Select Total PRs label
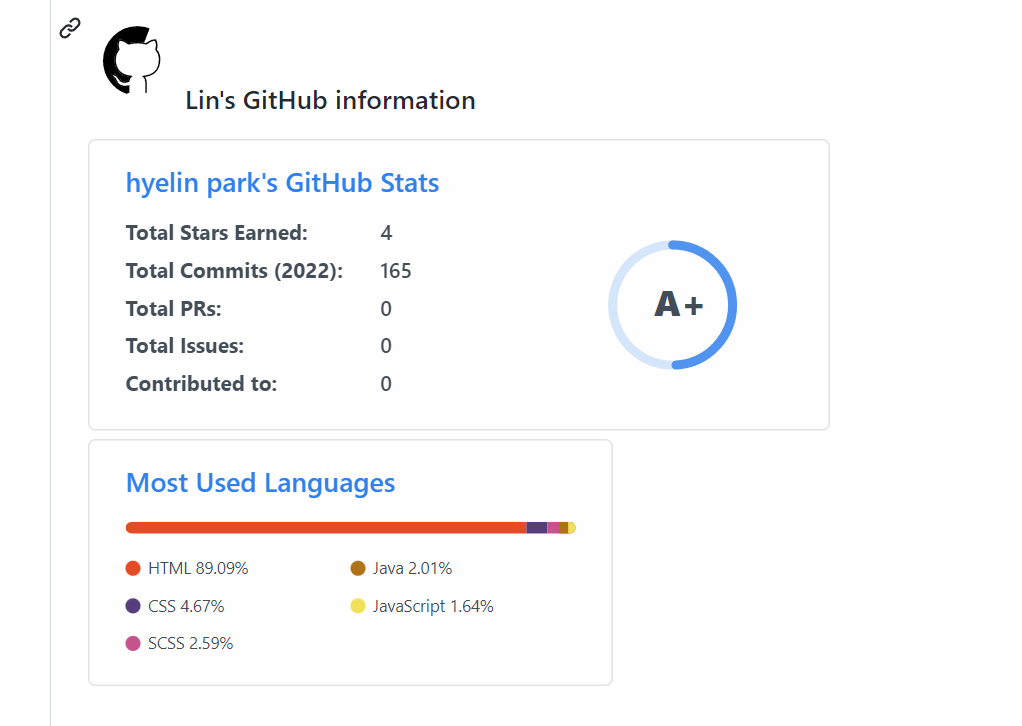Screen dimensions: 1022x726 pos(173,308)
